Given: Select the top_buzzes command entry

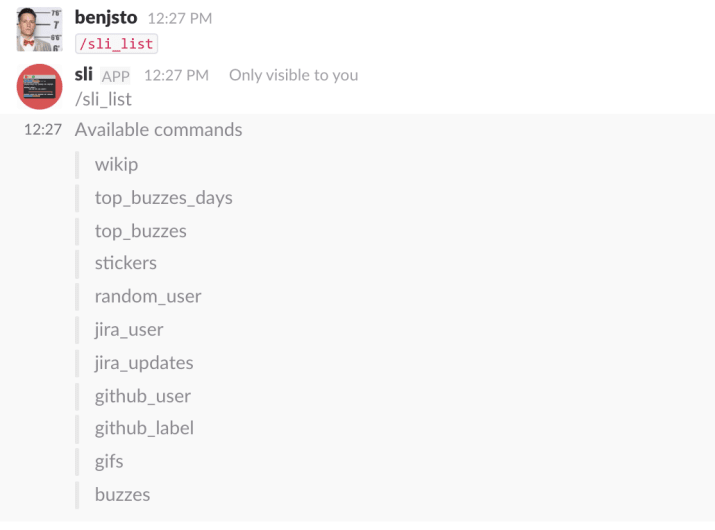Looking at the screenshot, I should 140,231.
